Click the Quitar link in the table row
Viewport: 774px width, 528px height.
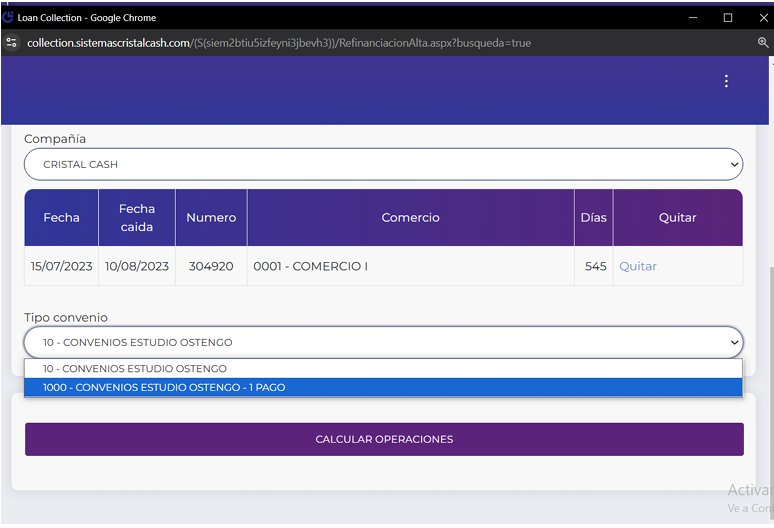tap(638, 267)
